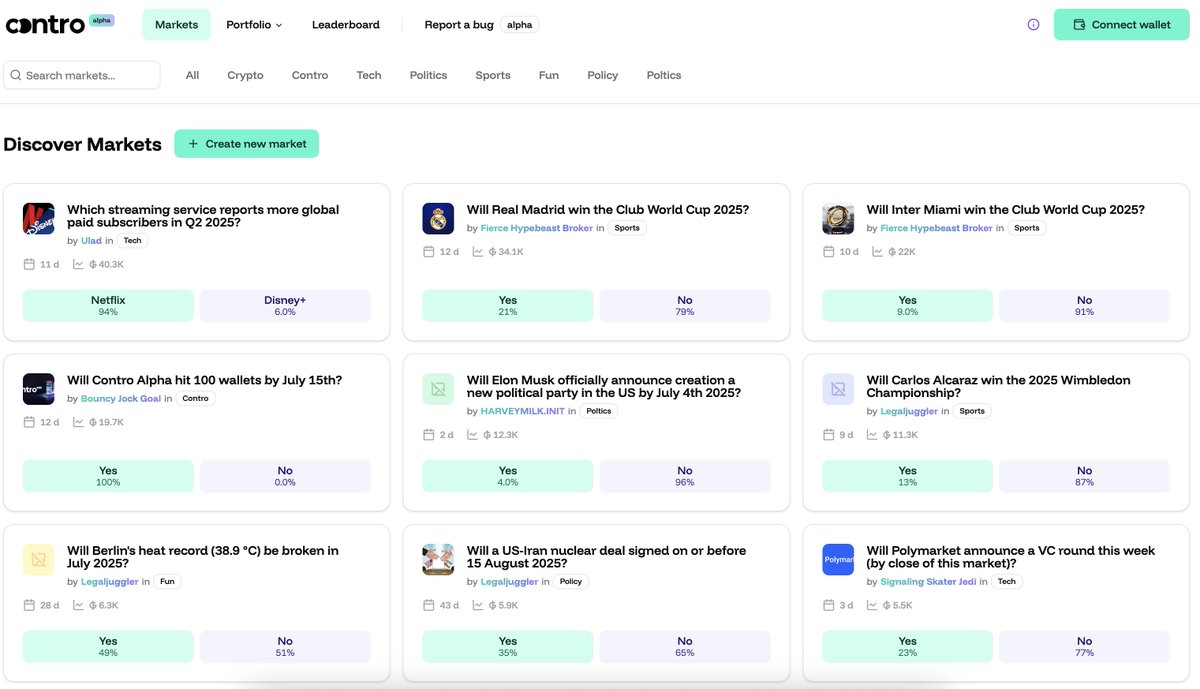The image size is (1200, 689).
Task: Choose Yes 21% on Real Madrid market
Action: pyautogui.click(x=508, y=306)
